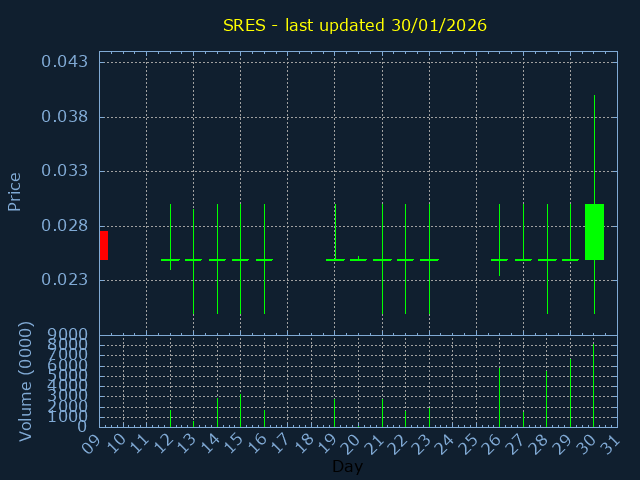Click the red candlestick on day 09
The width and height of the screenshot is (640, 480).
[103, 245]
